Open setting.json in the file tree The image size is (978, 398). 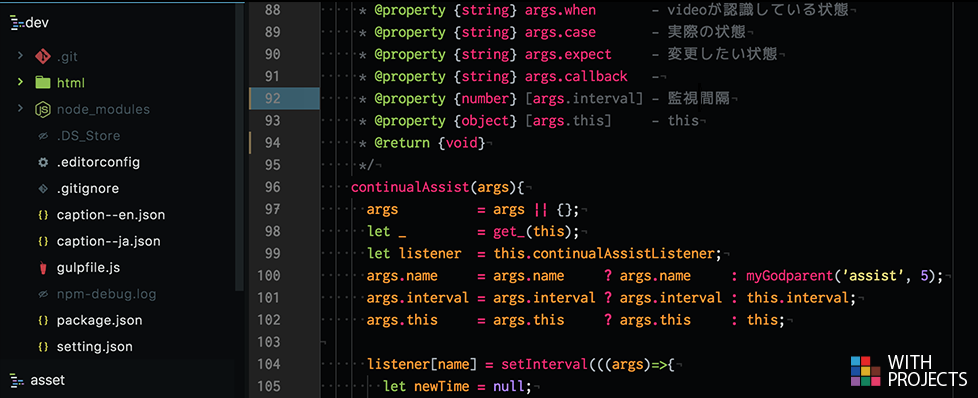[x=94, y=346]
